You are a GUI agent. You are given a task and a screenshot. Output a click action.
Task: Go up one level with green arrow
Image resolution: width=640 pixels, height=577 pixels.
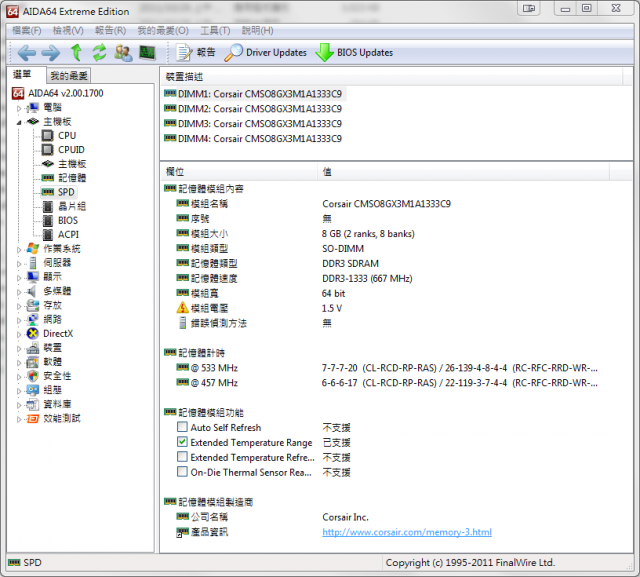76,53
